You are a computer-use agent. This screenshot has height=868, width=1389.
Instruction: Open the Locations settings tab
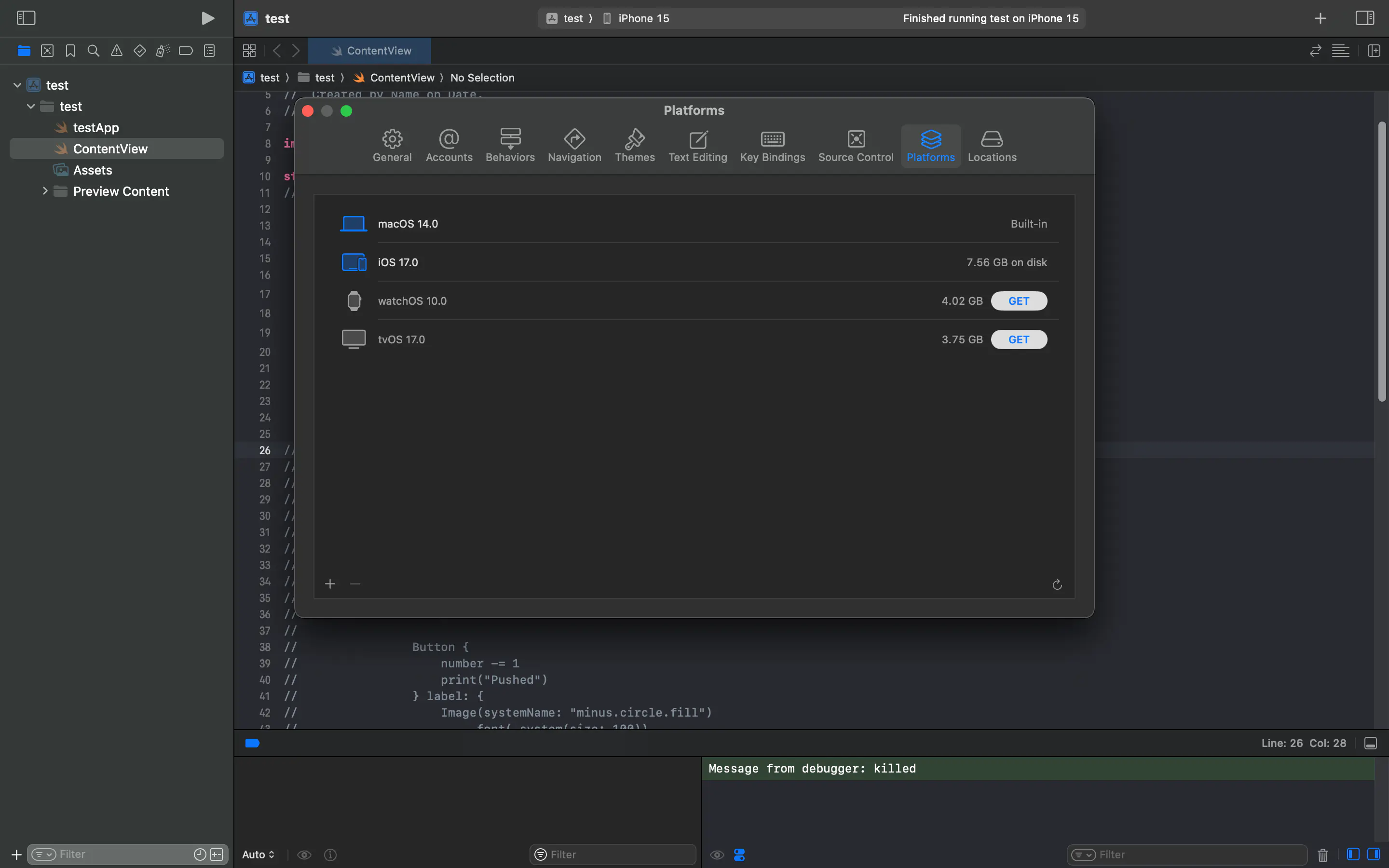tap(992, 146)
